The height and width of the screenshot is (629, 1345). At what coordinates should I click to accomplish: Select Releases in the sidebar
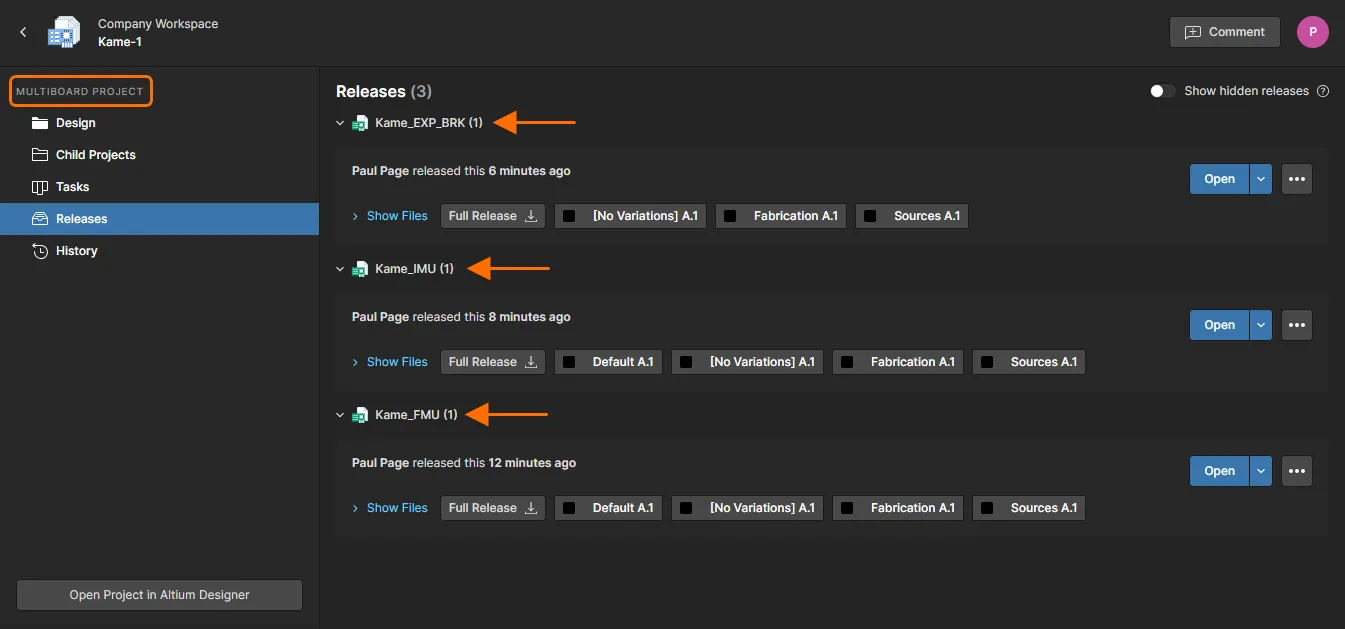[x=160, y=219]
